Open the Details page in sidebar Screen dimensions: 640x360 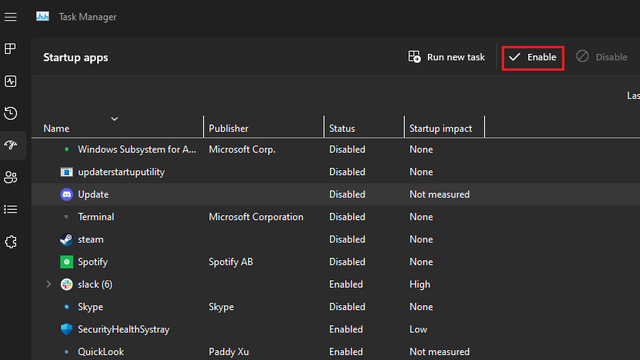click(x=11, y=209)
